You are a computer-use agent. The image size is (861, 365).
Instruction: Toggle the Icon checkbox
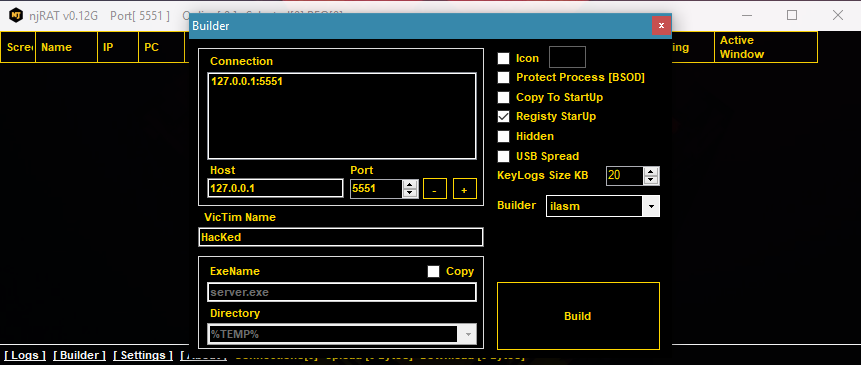point(504,58)
